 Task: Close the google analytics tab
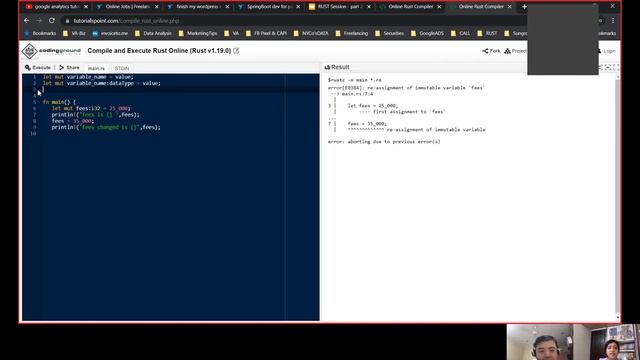[86, 7]
